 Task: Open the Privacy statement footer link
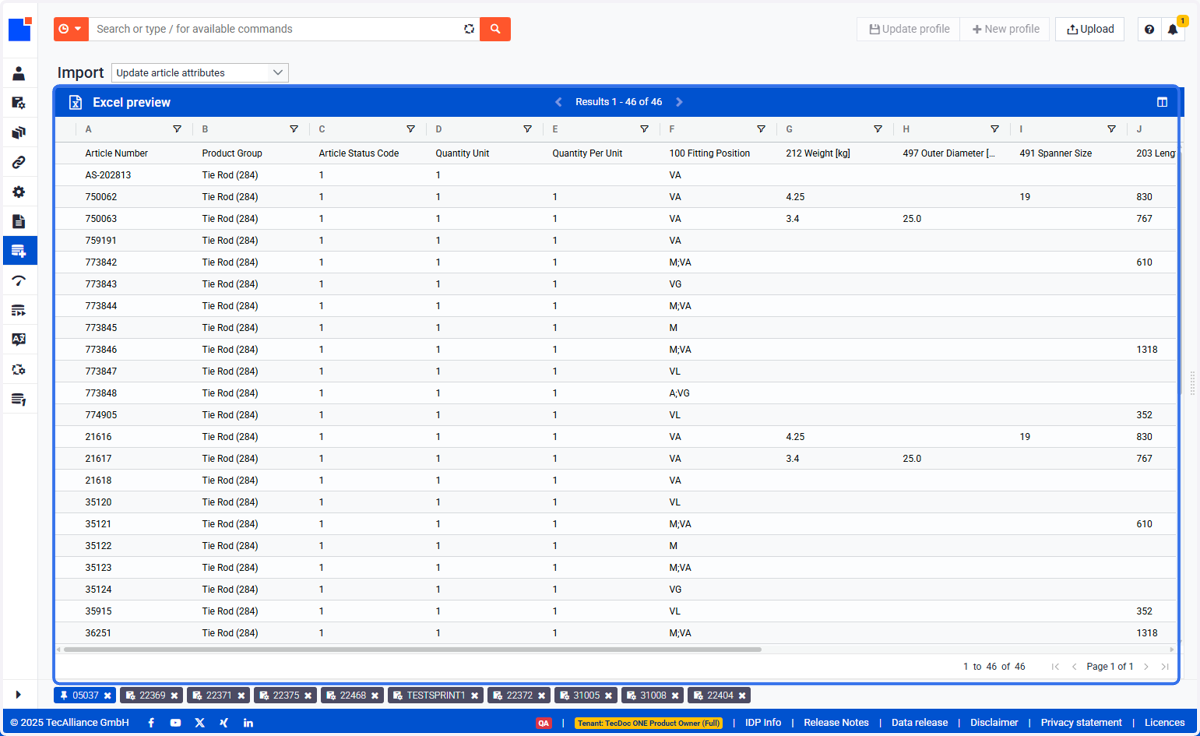pyautogui.click(x=1081, y=723)
